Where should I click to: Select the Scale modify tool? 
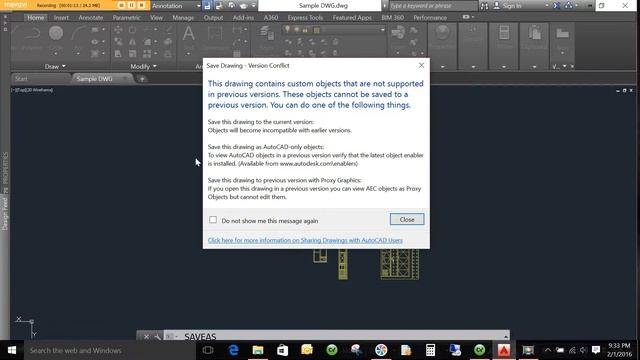point(132,53)
